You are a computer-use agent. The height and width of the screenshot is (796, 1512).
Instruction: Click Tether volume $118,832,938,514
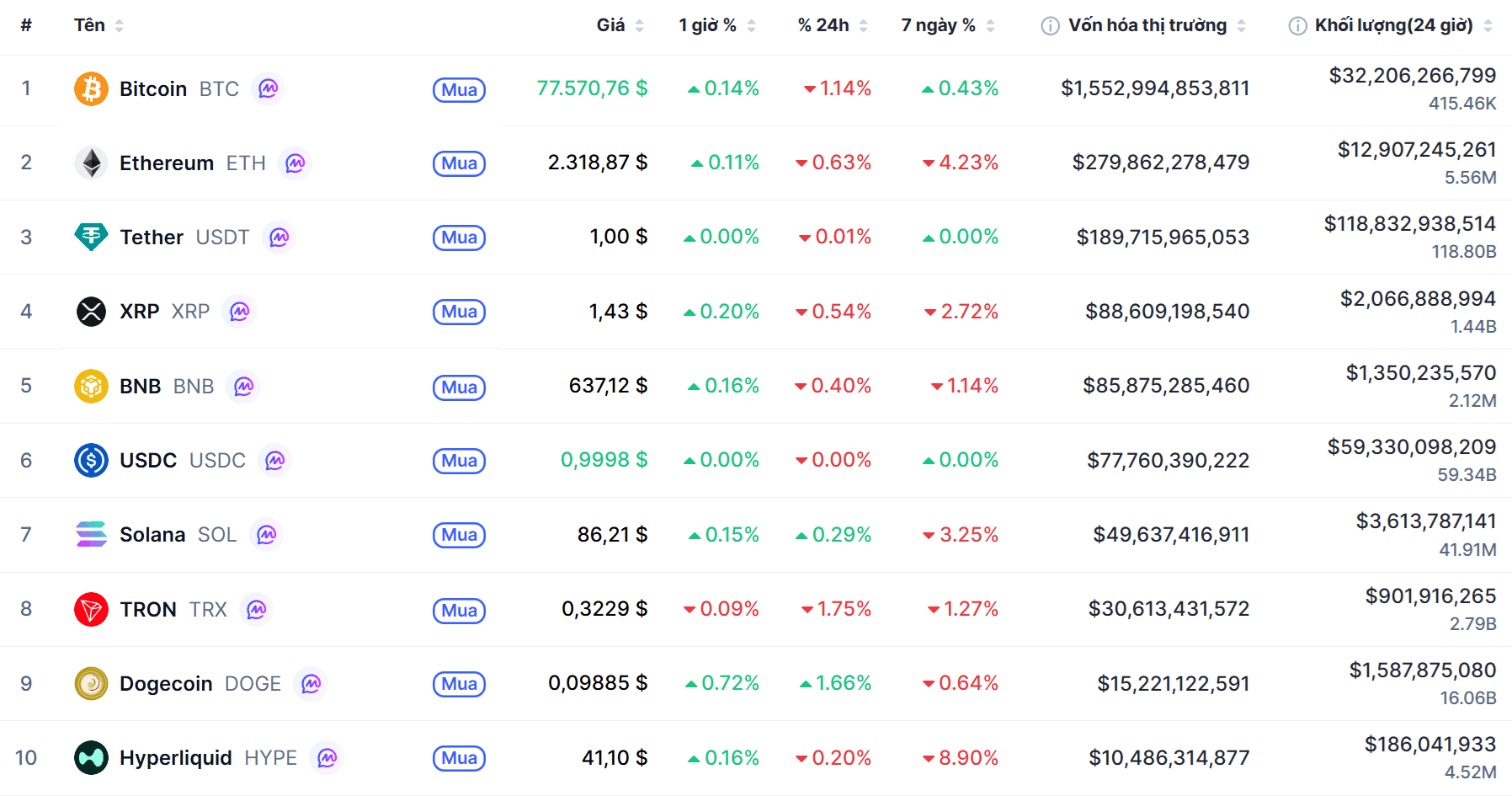[1410, 223]
